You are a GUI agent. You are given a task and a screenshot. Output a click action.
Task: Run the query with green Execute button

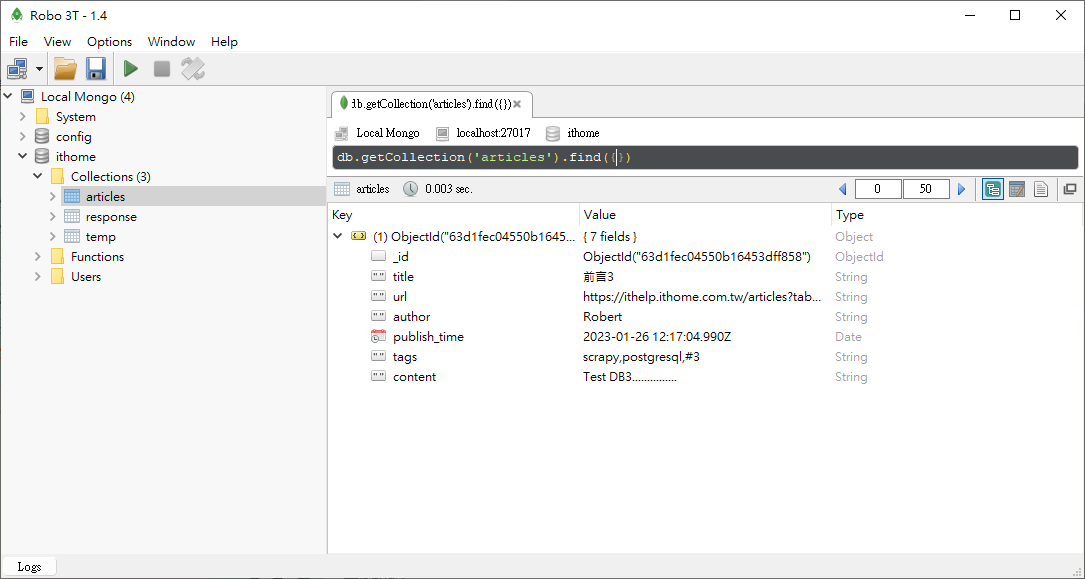click(131, 69)
